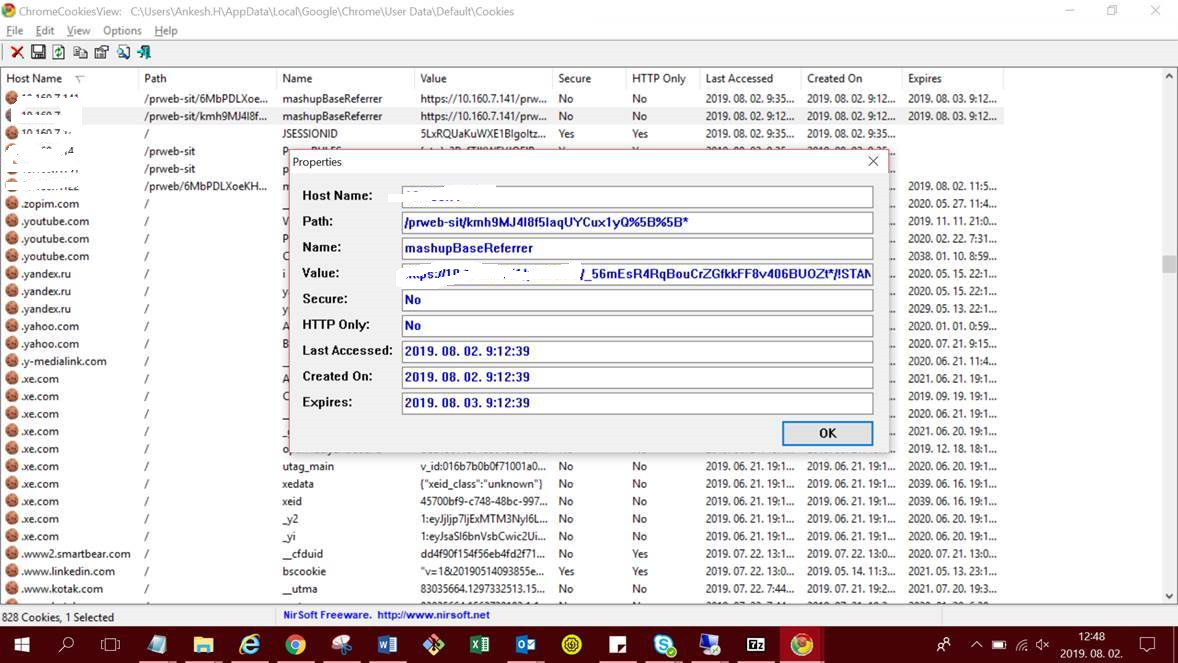This screenshot has width=1178, height=663.
Task: Click the muted volume tray icon
Action: pyautogui.click(x=1043, y=644)
